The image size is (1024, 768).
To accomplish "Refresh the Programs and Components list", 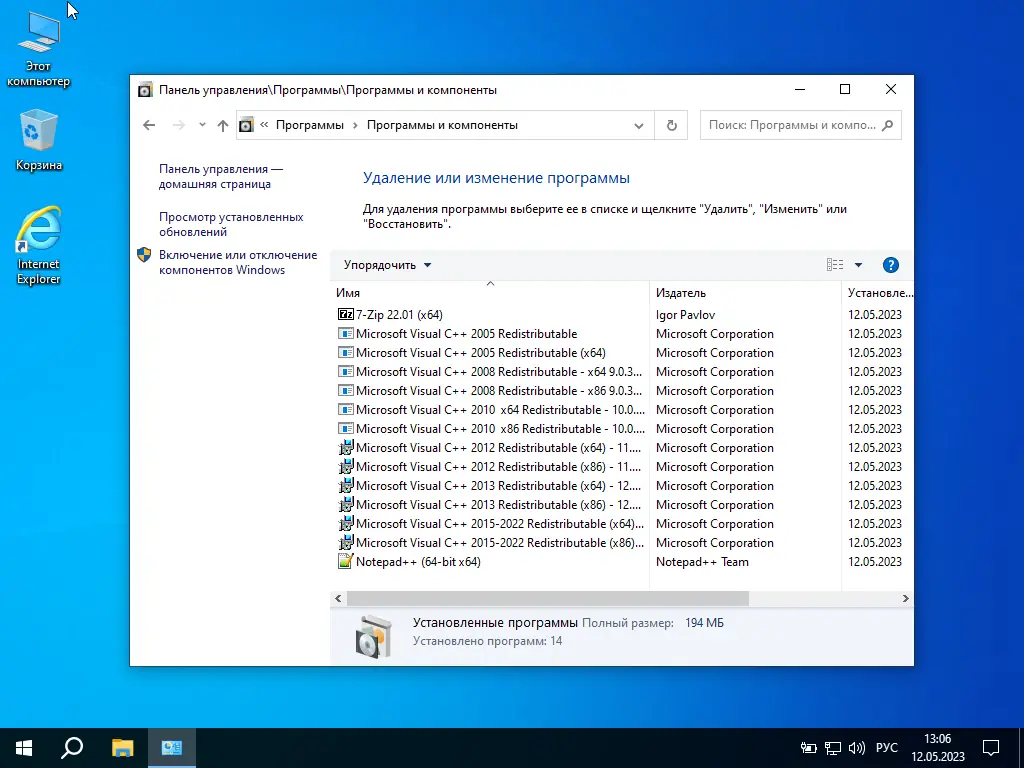I will point(671,125).
